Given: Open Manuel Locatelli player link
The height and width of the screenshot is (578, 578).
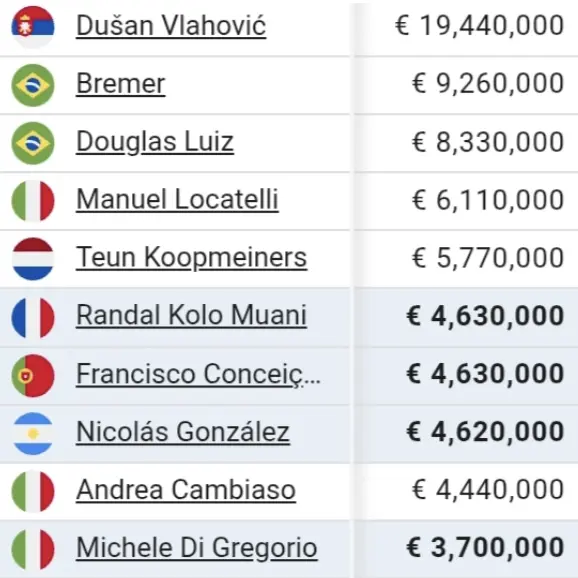Looking at the screenshot, I should pos(177,199).
